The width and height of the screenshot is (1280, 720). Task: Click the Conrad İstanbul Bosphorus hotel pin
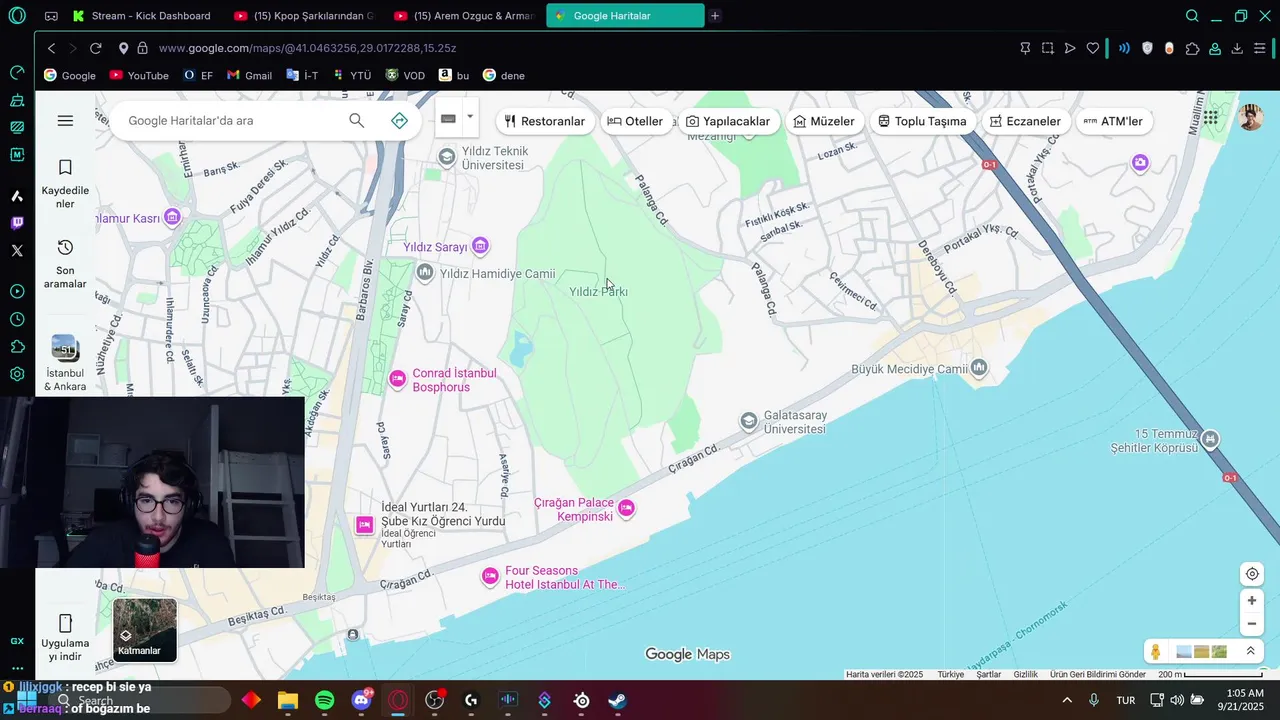pyautogui.click(x=397, y=379)
